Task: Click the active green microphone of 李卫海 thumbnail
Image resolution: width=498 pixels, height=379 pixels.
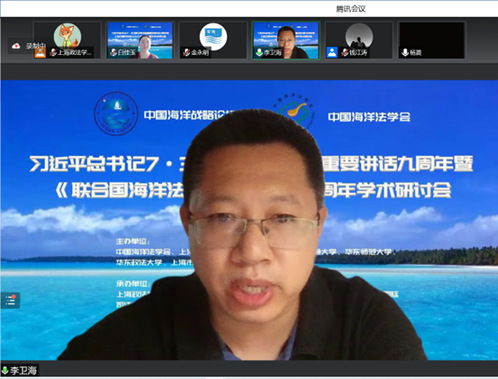Action: (x=259, y=52)
